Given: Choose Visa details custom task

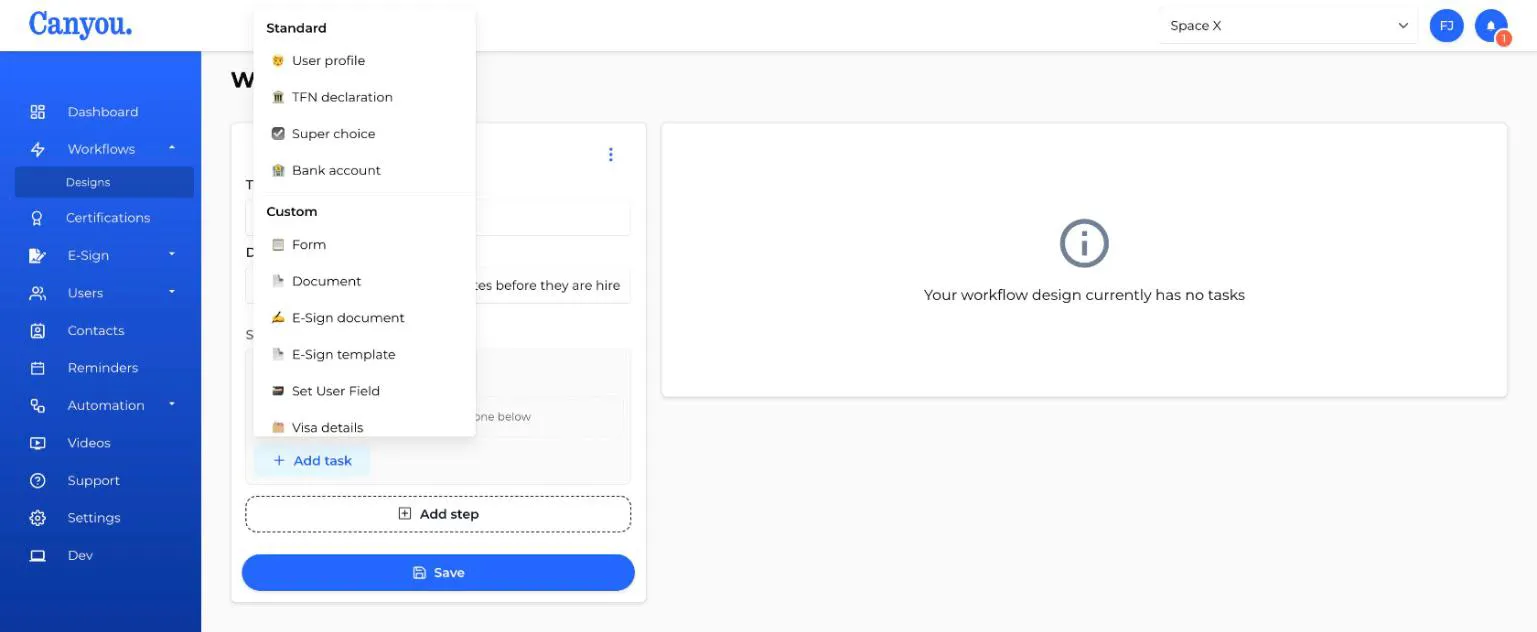Looking at the screenshot, I should (364, 427).
